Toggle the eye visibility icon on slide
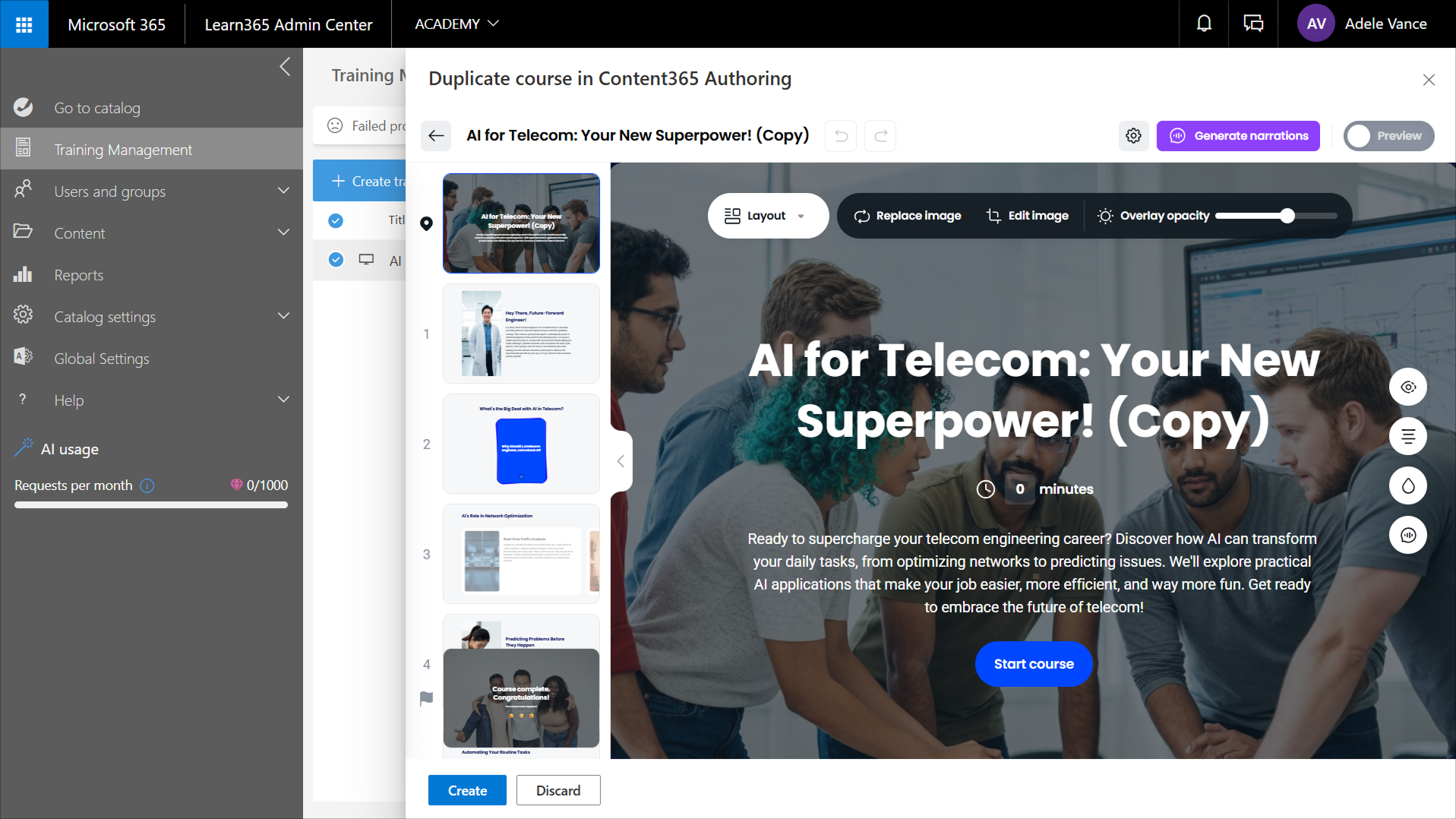Image resolution: width=1456 pixels, height=819 pixels. click(x=1407, y=387)
